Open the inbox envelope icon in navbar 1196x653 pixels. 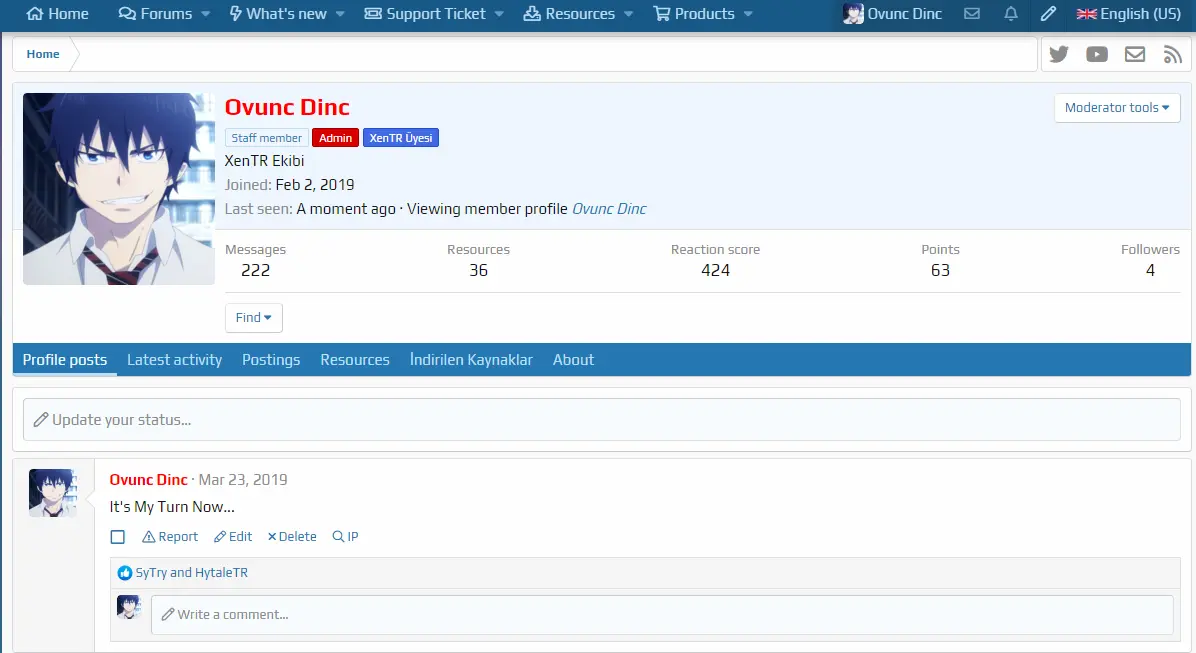click(x=972, y=14)
